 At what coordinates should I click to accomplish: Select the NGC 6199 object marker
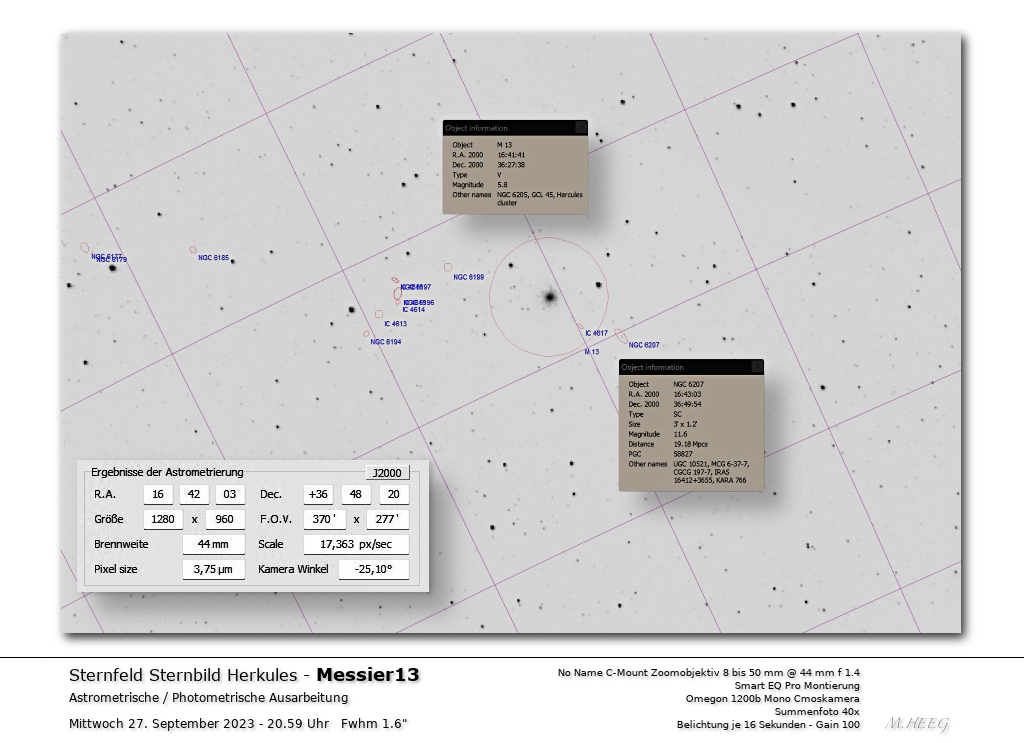(x=448, y=267)
